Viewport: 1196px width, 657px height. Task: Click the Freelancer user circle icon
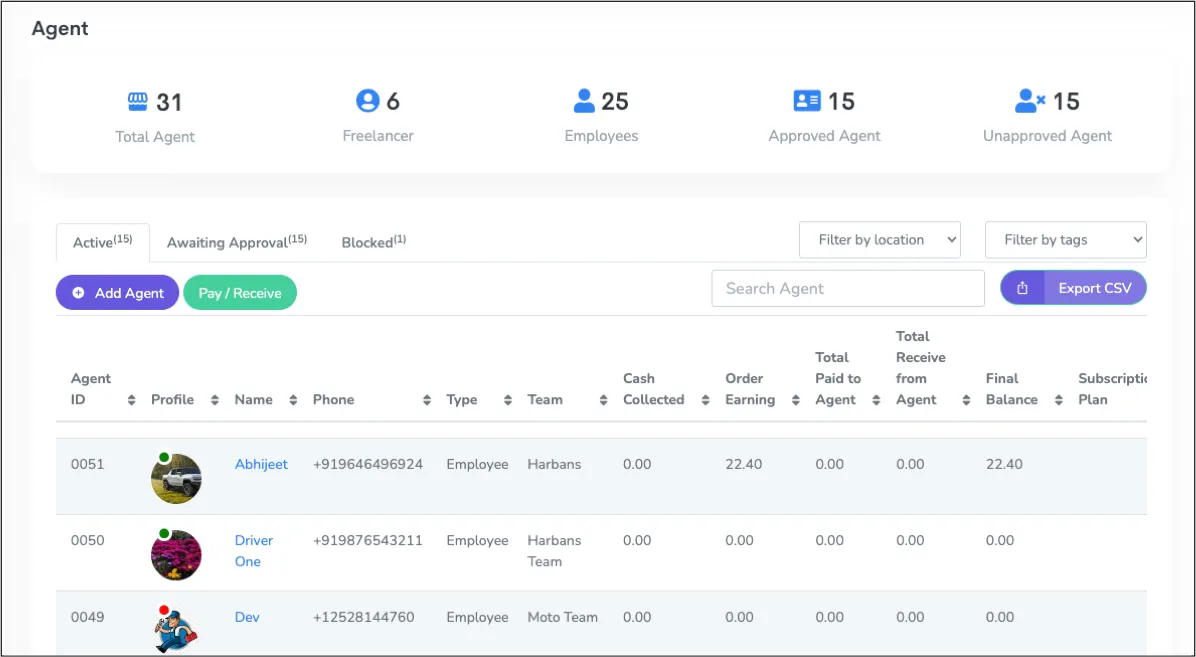(368, 101)
